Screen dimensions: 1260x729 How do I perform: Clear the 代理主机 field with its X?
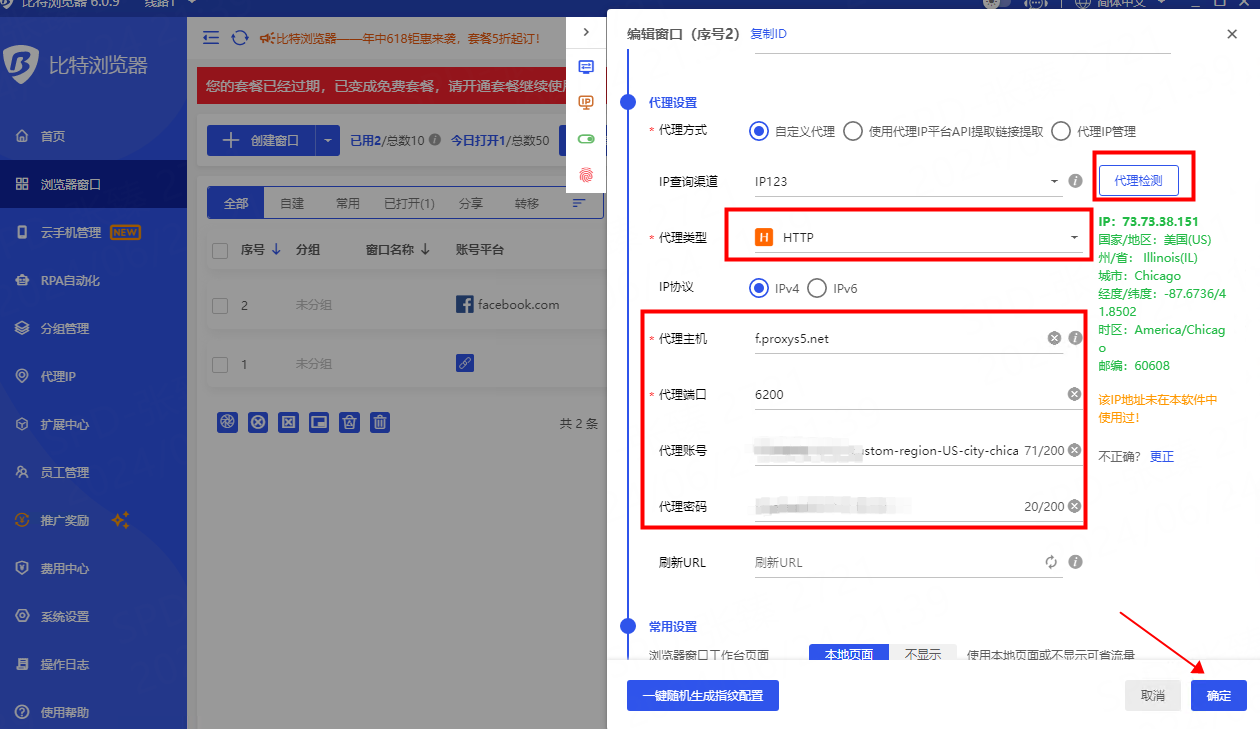(1054, 338)
